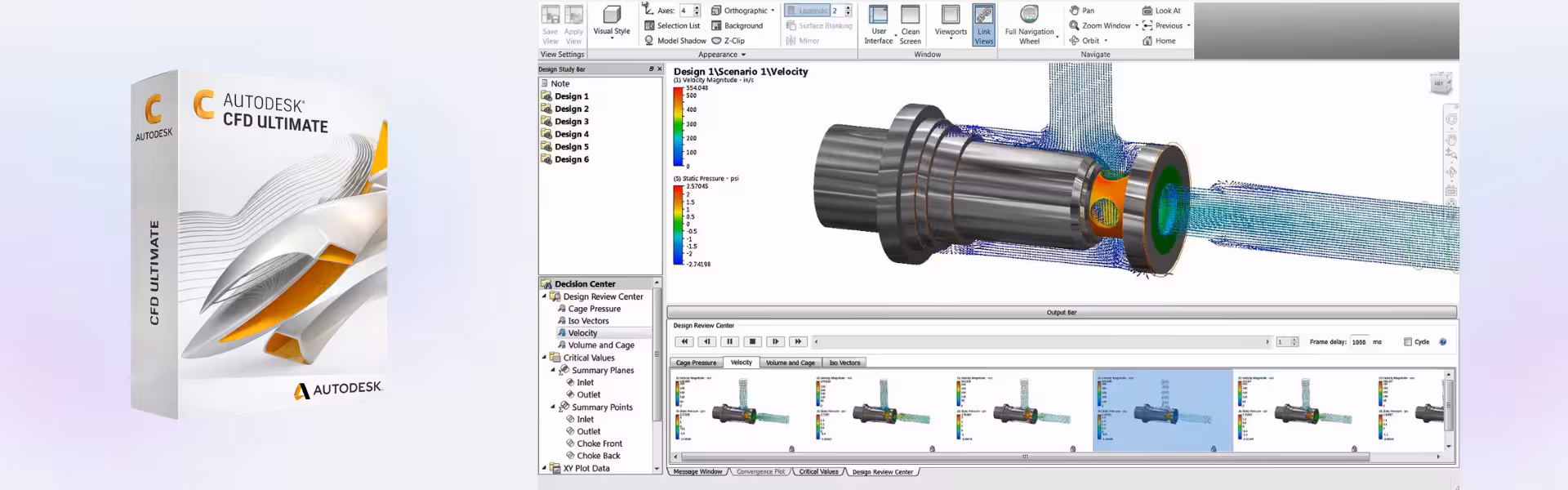Click fast forward to last frame button

click(799, 341)
